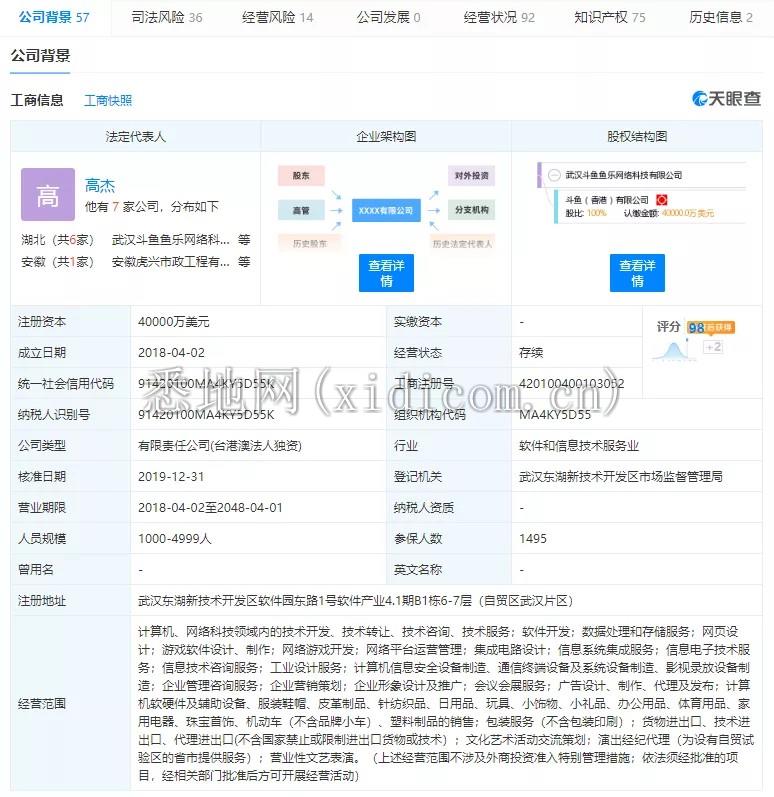Open 武汉斗鱼鱼乐网络科... company link

coord(171,239)
